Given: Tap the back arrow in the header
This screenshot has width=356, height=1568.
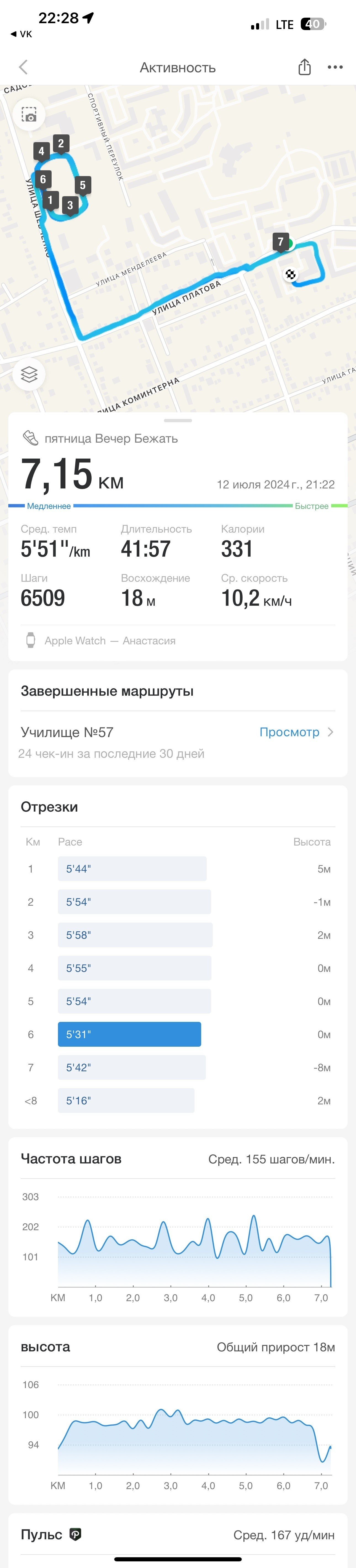Looking at the screenshot, I should [x=24, y=67].
